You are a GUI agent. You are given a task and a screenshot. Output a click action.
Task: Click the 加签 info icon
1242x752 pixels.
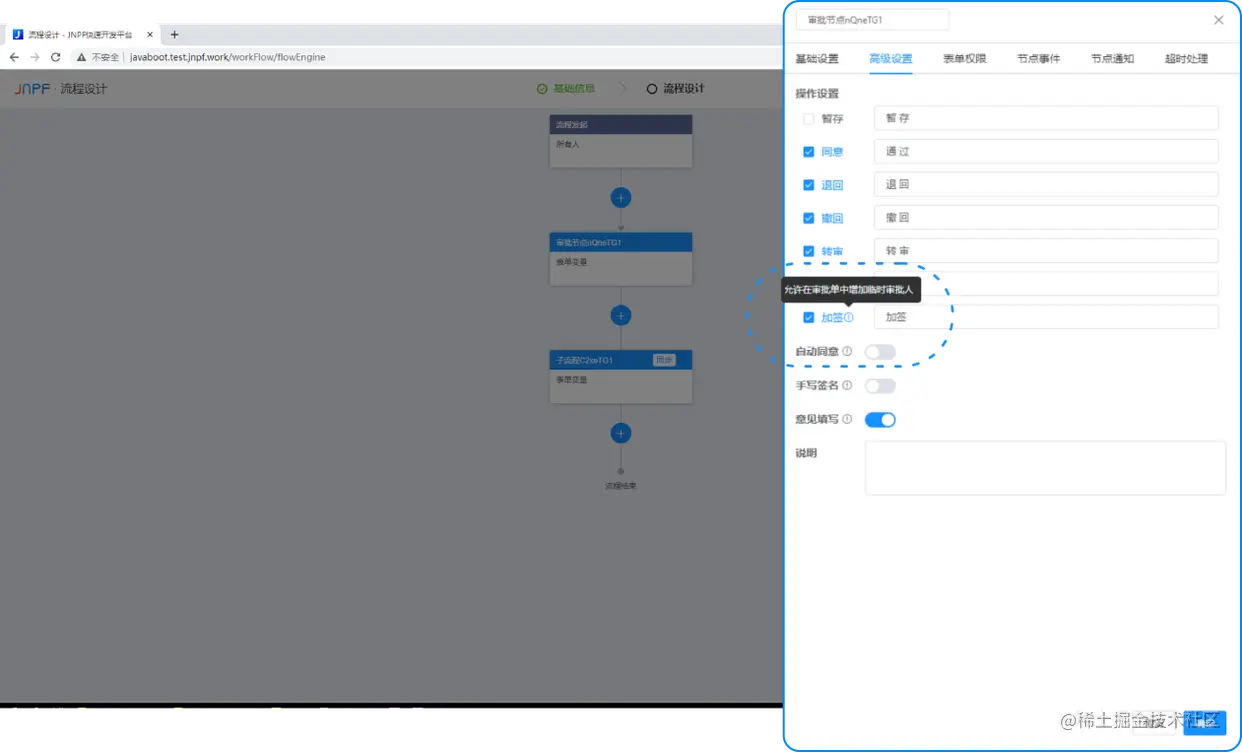click(849, 317)
